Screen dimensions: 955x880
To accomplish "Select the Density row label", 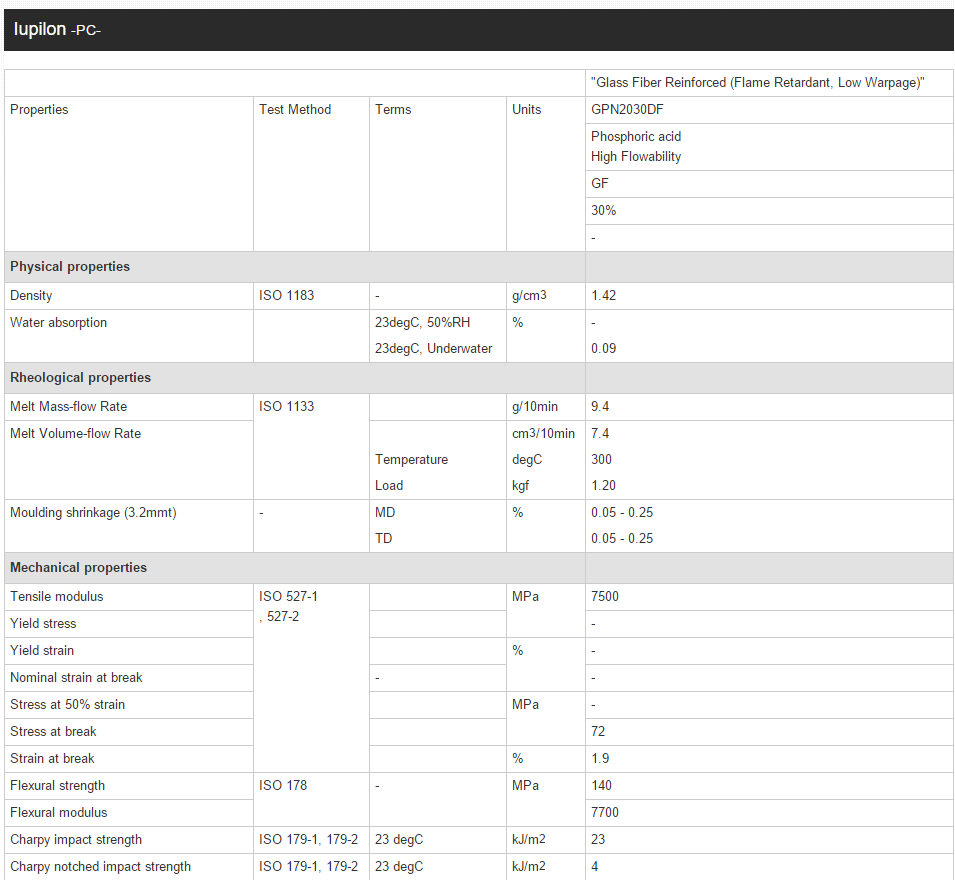I will click(31, 295).
